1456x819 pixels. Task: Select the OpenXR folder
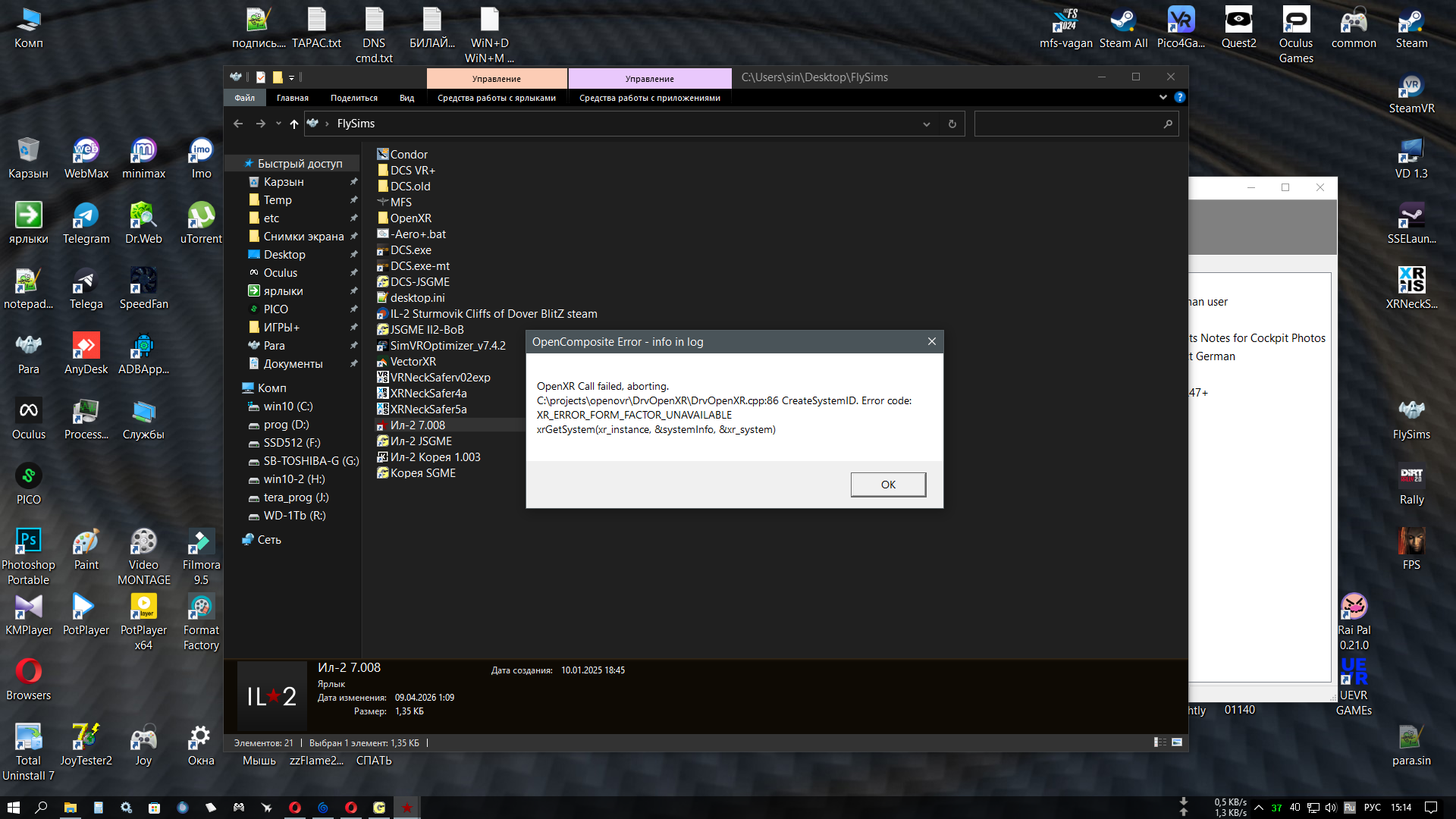pos(404,218)
